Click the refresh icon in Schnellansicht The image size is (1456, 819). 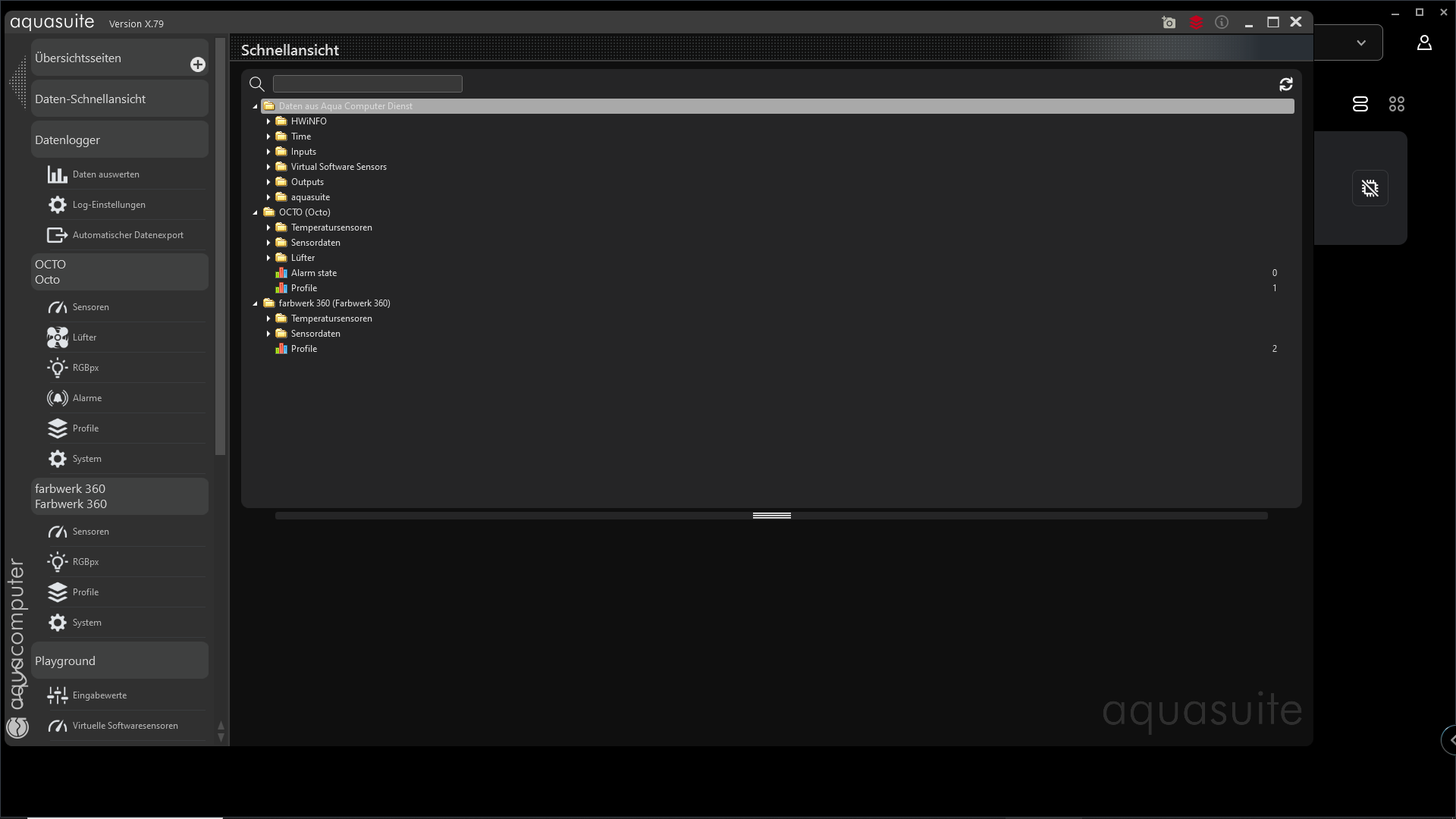(1285, 84)
